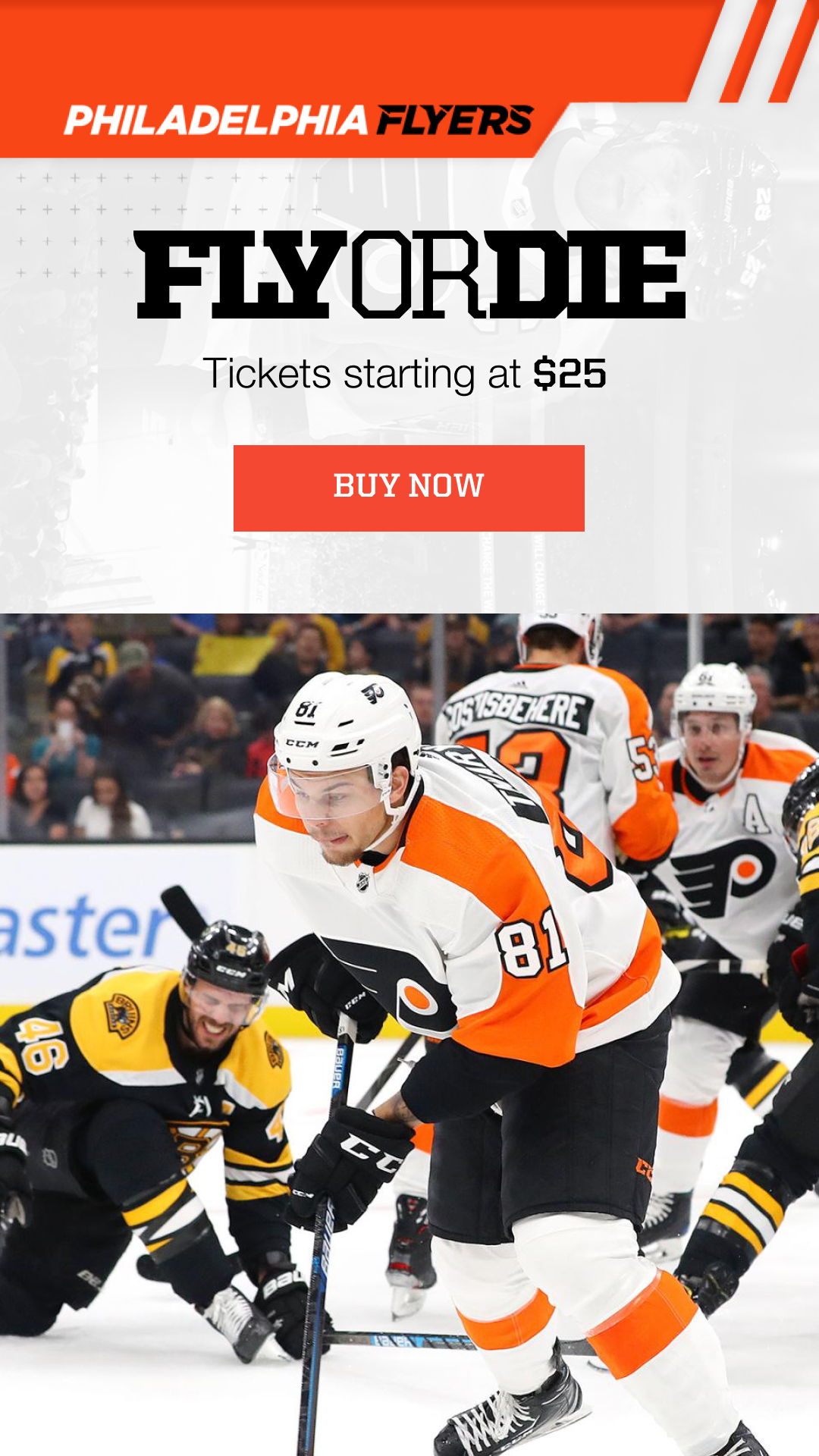Viewport: 819px width, 1456px height.
Task: Tap the red BUY NOW button
Action: coord(409,488)
